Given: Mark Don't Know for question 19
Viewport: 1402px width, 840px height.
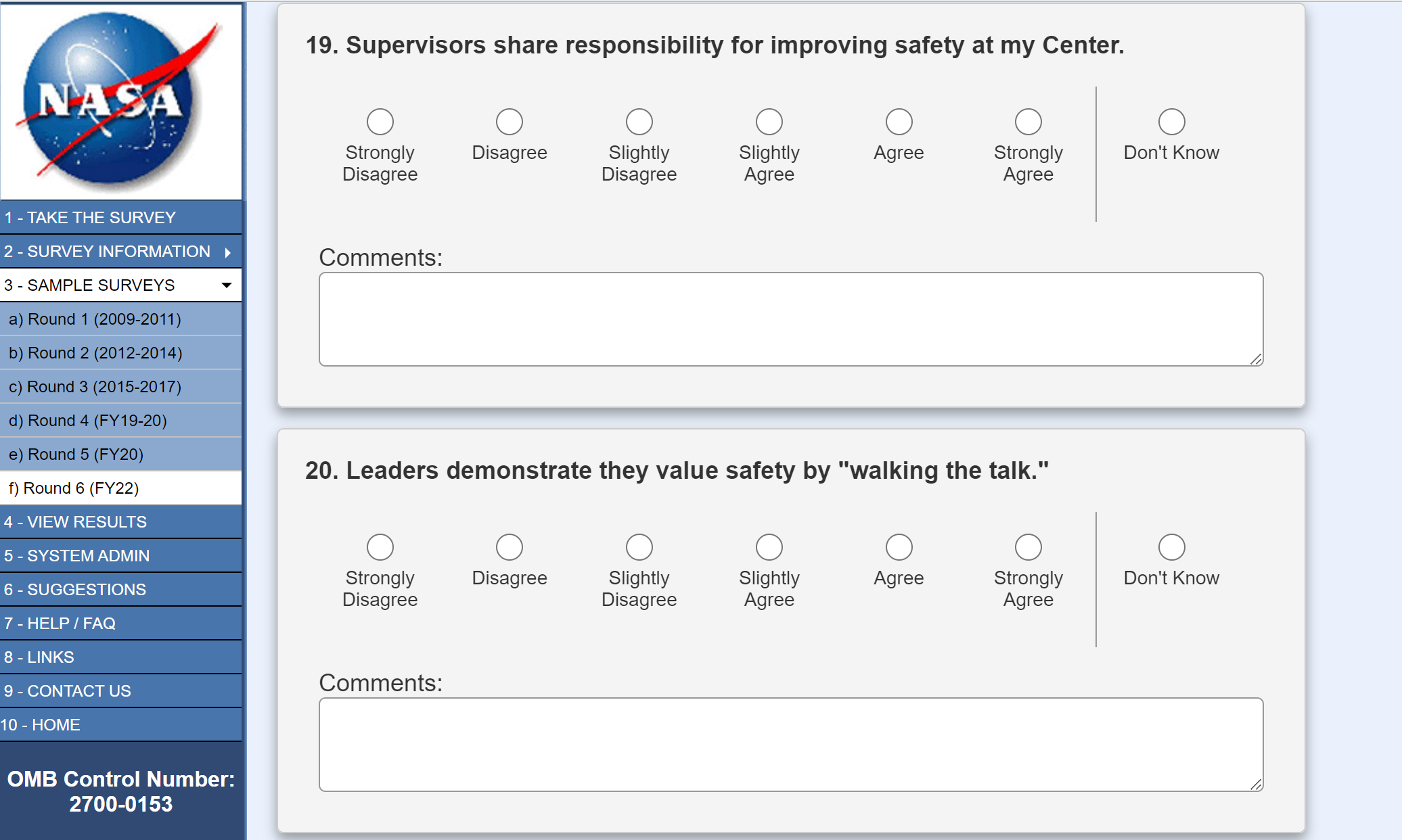Looking at the screenshot, I should [1171, 122].
